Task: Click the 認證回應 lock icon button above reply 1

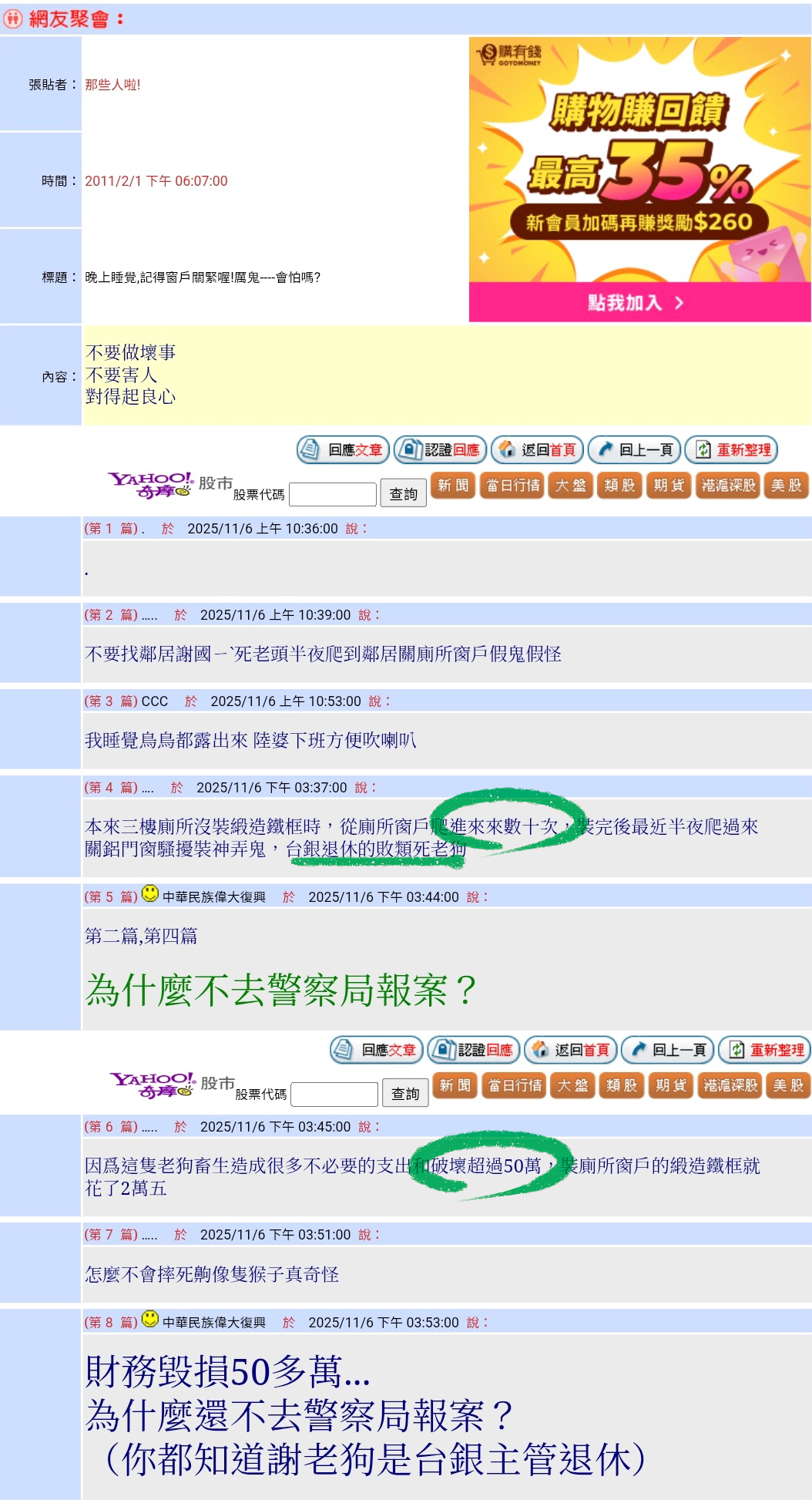Action: click(440, 450)
